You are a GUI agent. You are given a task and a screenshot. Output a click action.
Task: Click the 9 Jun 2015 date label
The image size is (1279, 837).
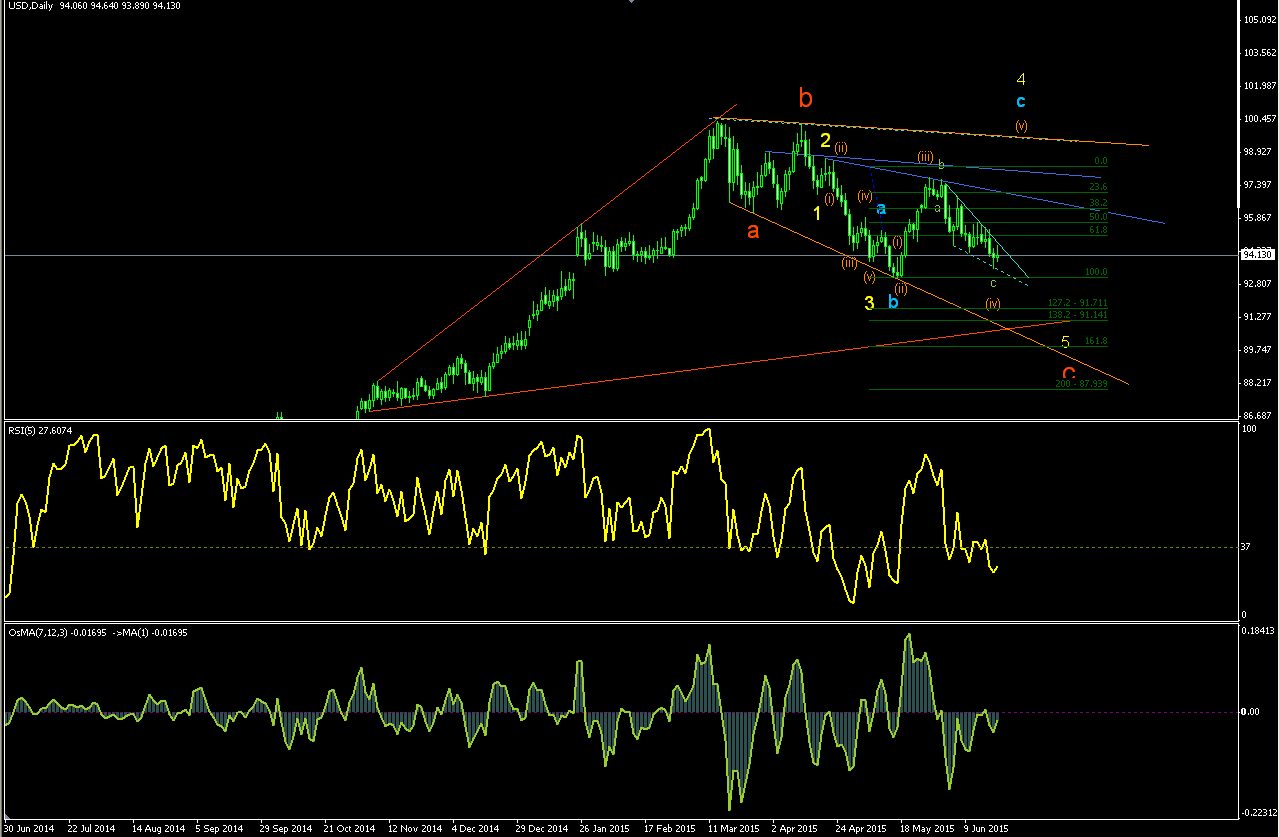(986, 829)
